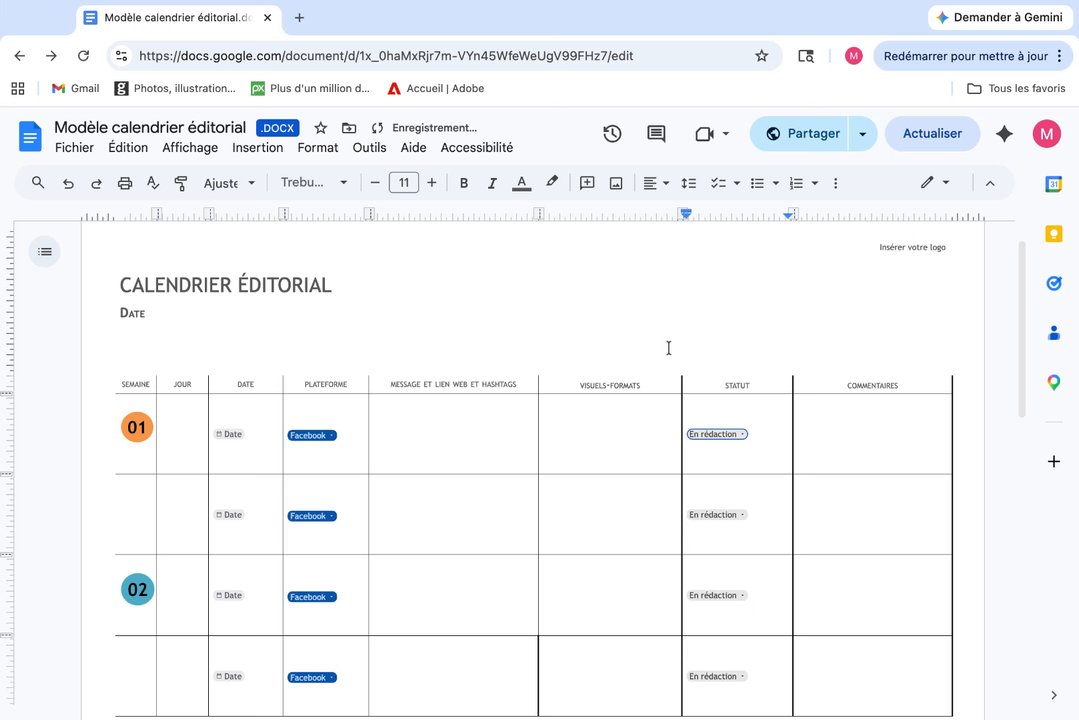
Task: Open the zoom level dropdown Ajuste
Action: coord(229,183)
